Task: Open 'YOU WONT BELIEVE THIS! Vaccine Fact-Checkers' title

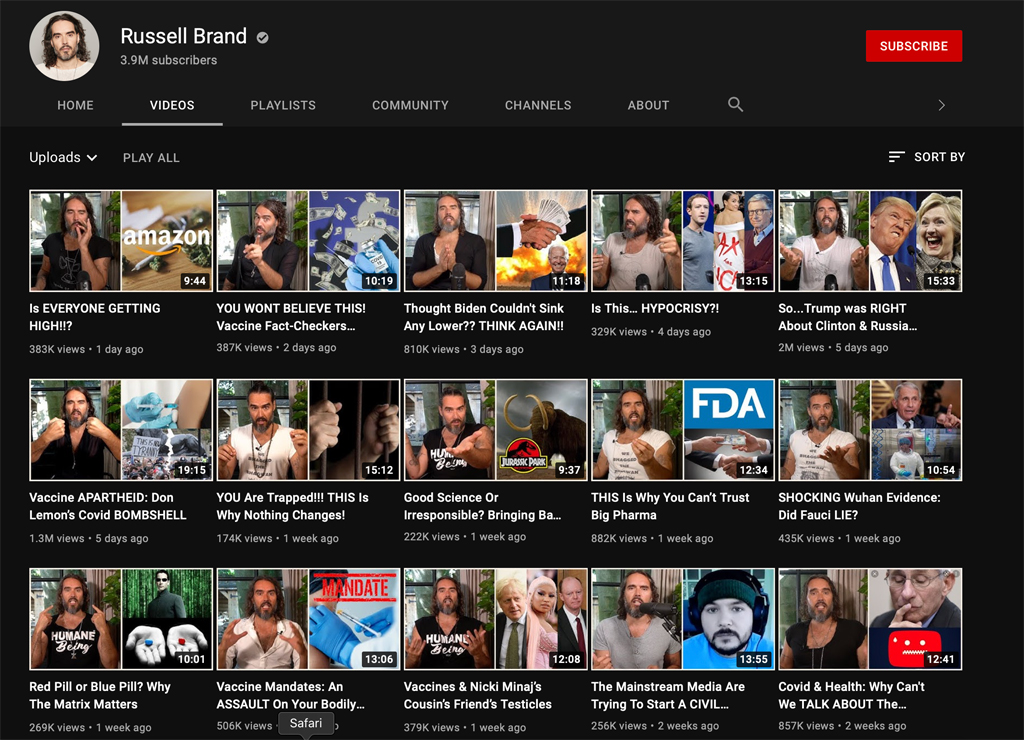Action: pyautogui.click(x=291, y=317)
